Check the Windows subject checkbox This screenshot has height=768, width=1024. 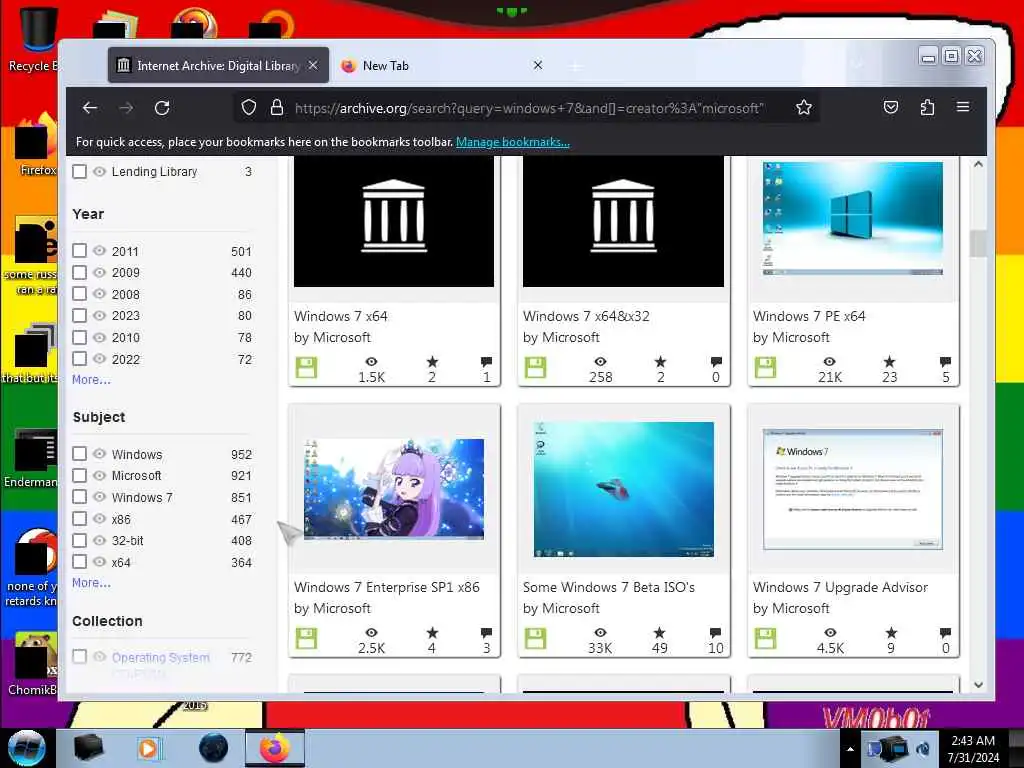point(80,454)
